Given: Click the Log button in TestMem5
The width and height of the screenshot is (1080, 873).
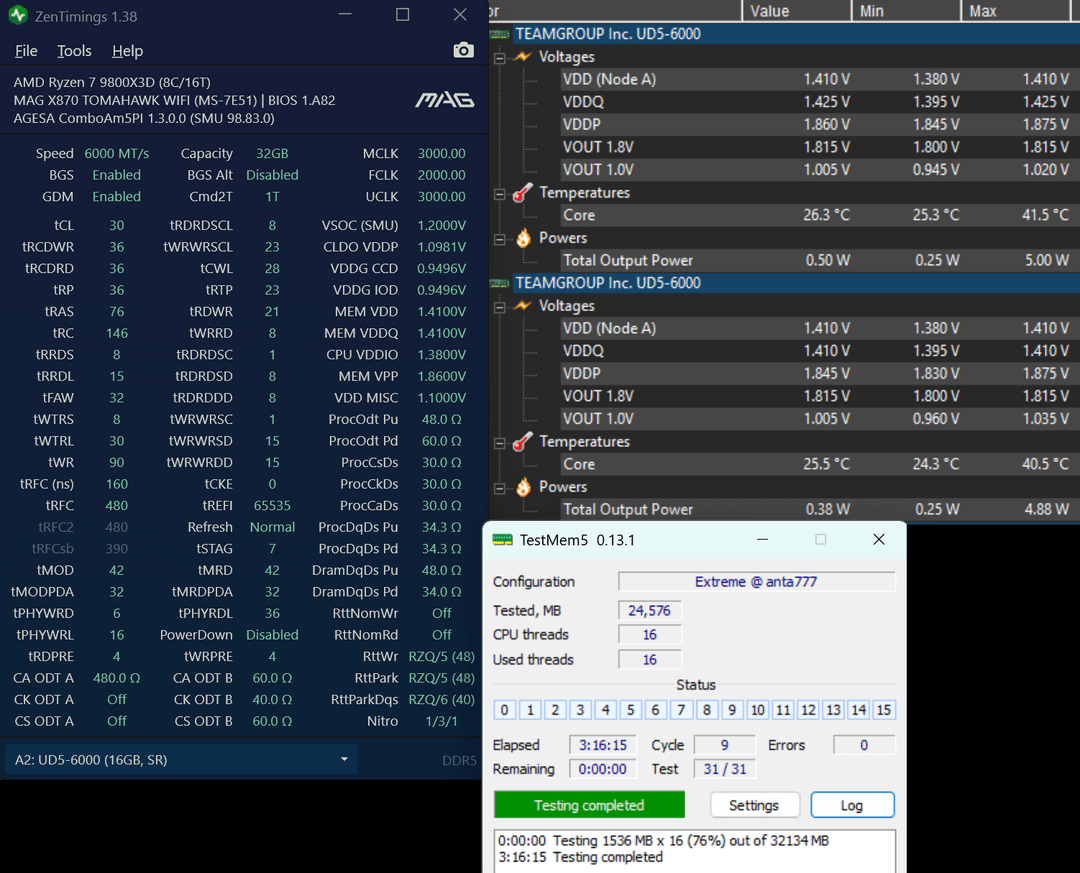Looking at the screenshot, I should tap(852, 805).
